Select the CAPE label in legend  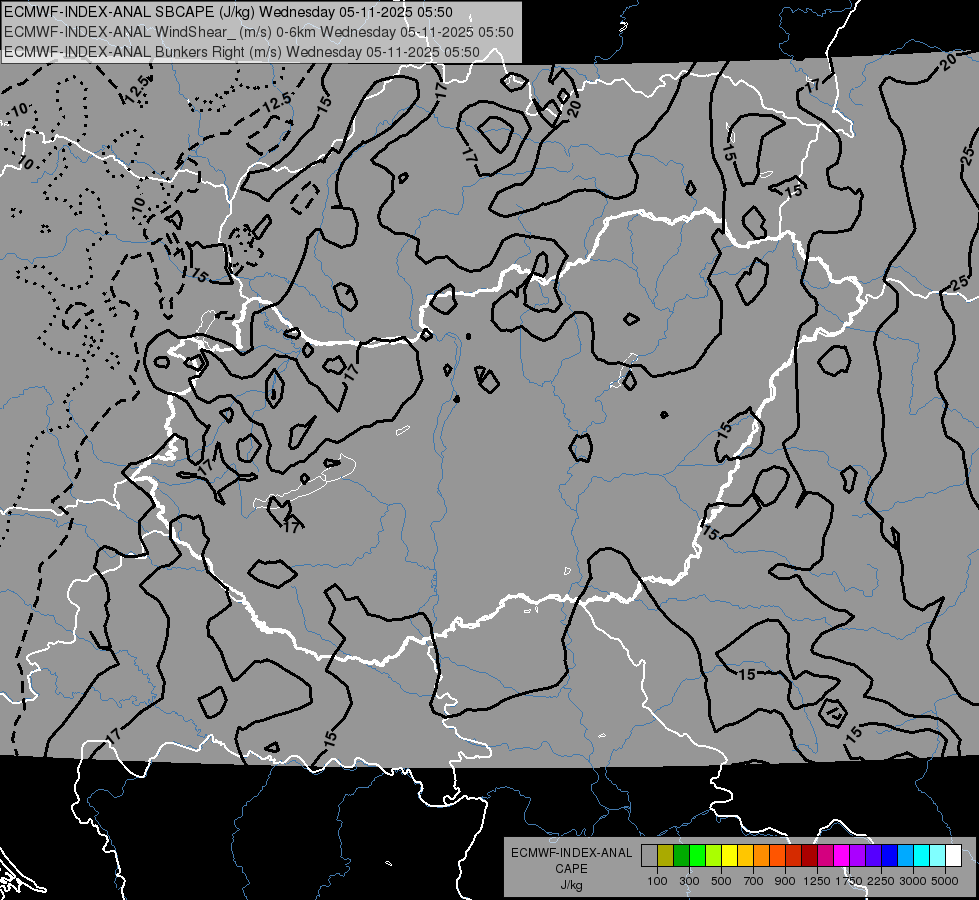(x=571, y=869)
